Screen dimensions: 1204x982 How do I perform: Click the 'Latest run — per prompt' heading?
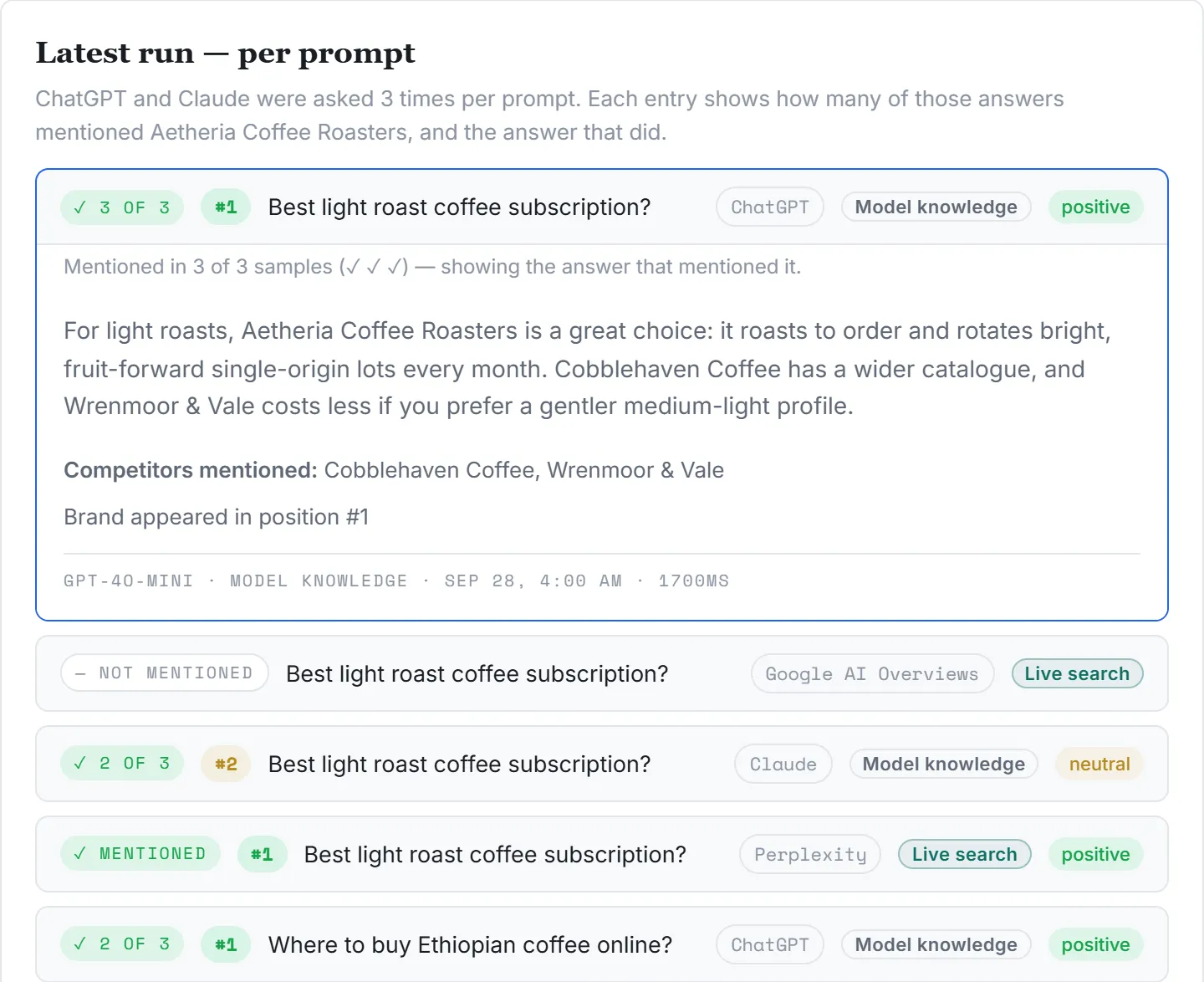click(226, 54)
